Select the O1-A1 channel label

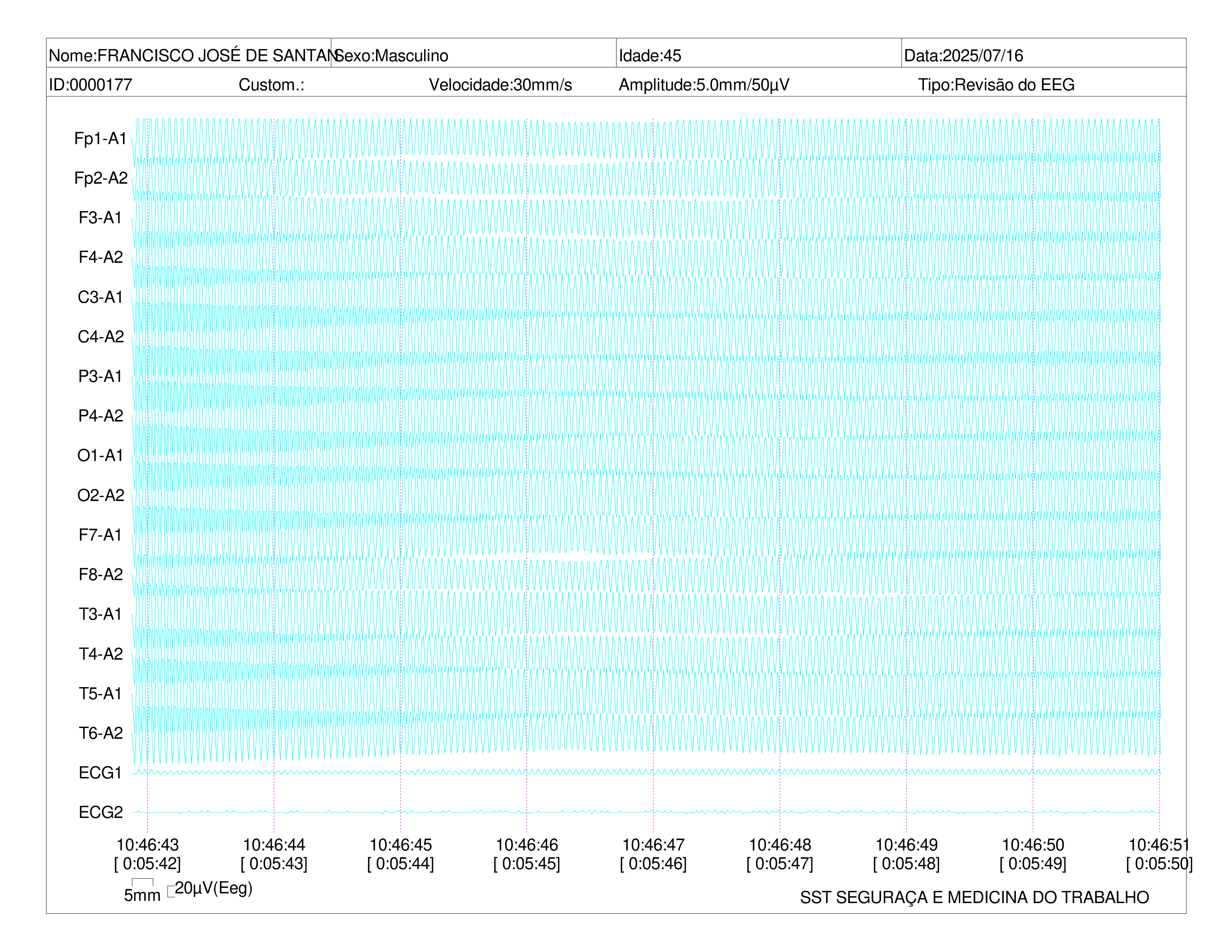pos(100,455)
